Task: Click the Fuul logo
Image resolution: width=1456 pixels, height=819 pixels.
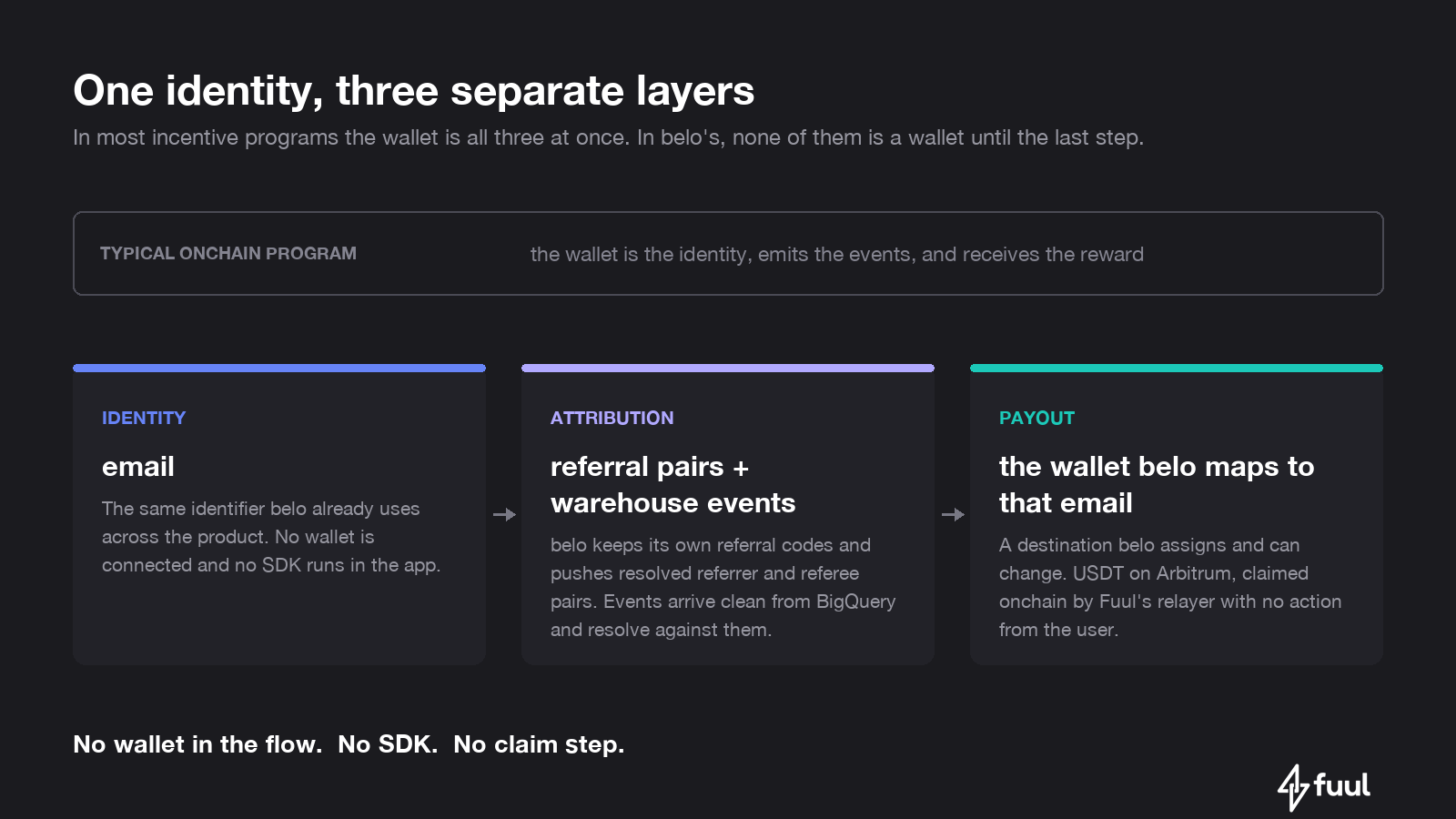Action: pyautogui.click(x=1324, y=787)
